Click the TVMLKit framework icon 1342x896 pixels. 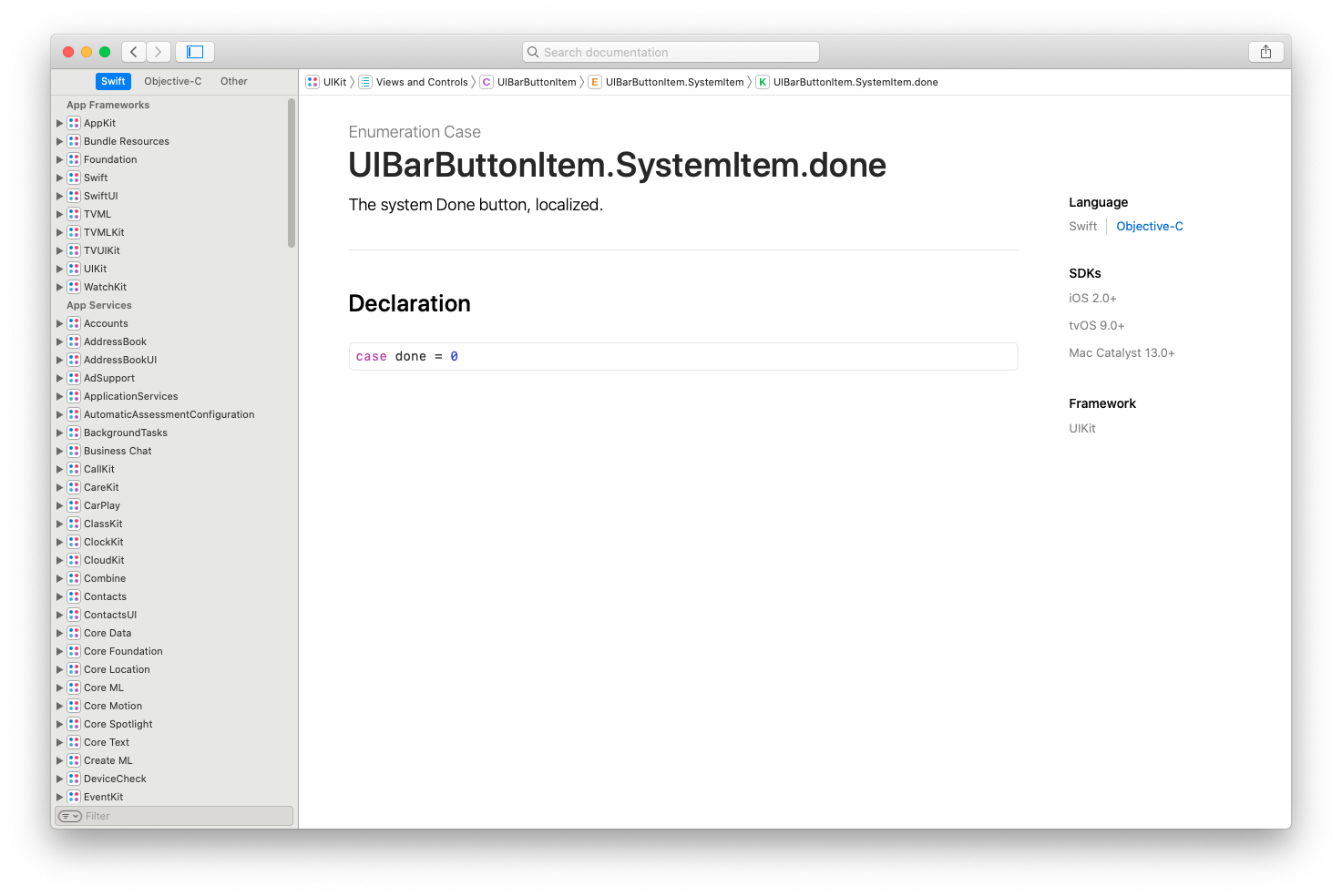(x=74, y=232)
